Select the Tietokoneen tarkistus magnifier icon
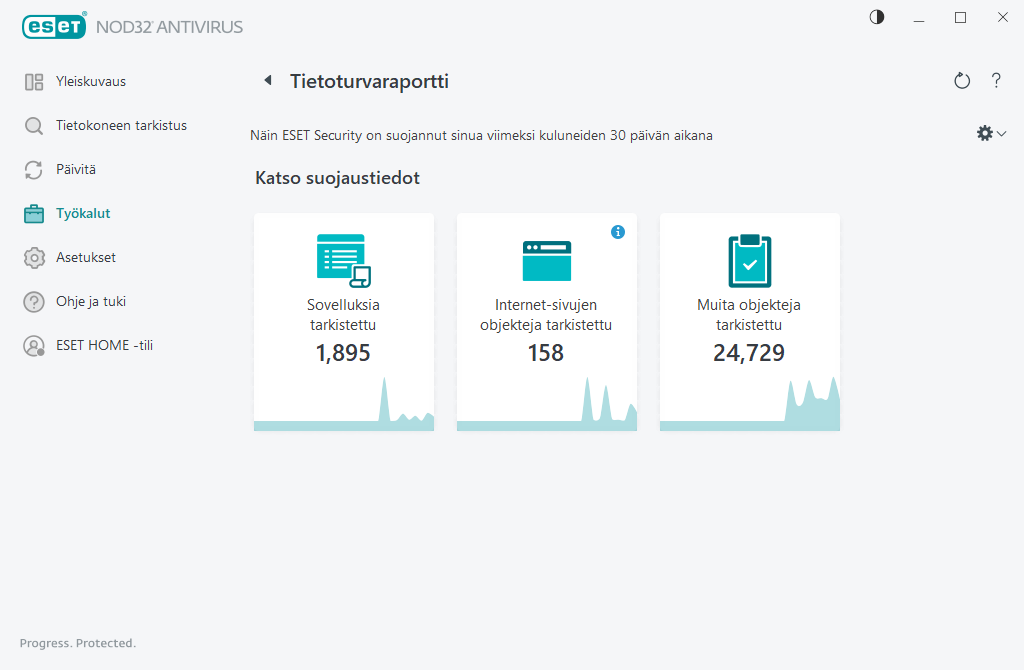 coord(33,125)
